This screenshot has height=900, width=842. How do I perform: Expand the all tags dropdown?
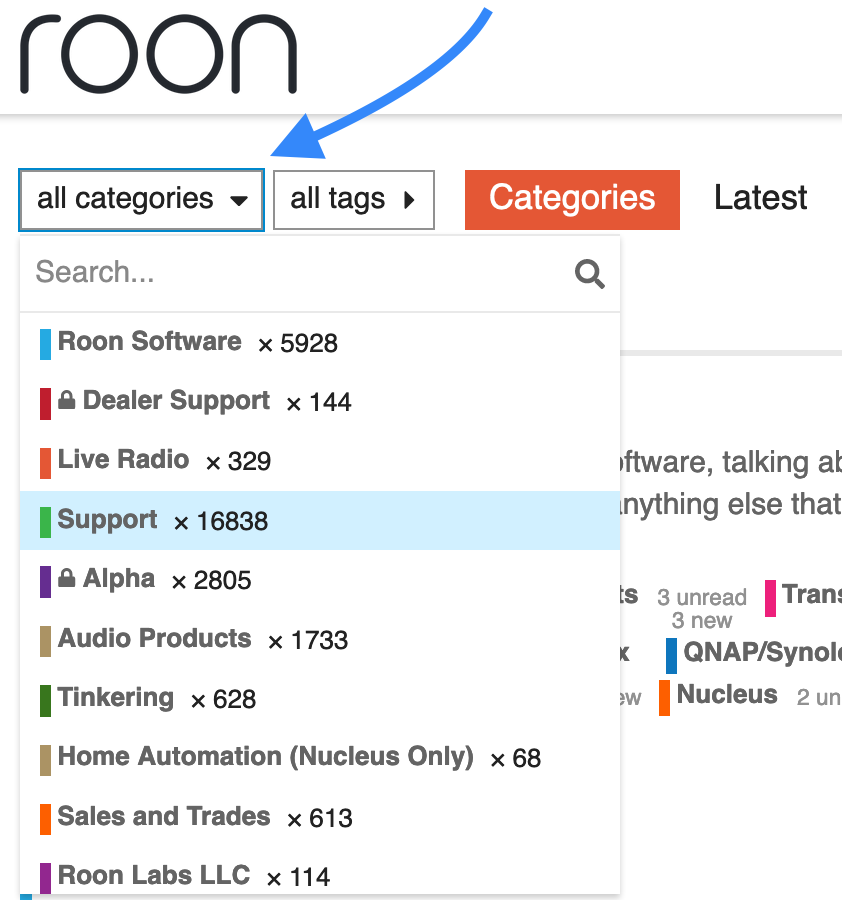click(x=354, y=200)
